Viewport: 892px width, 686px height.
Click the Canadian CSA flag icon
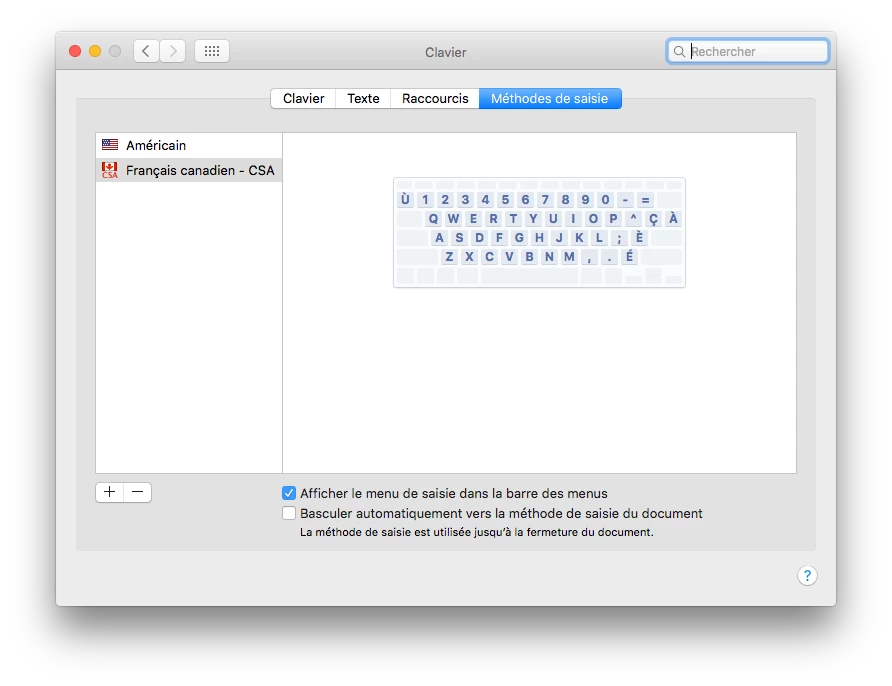(x=110, y=170)
